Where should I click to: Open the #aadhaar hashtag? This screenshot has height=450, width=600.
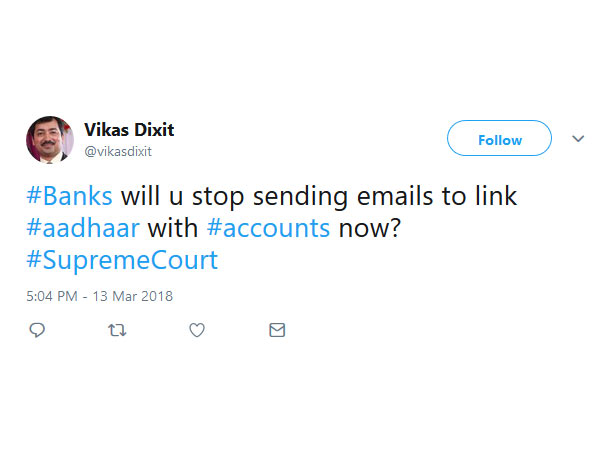point(83,227)
